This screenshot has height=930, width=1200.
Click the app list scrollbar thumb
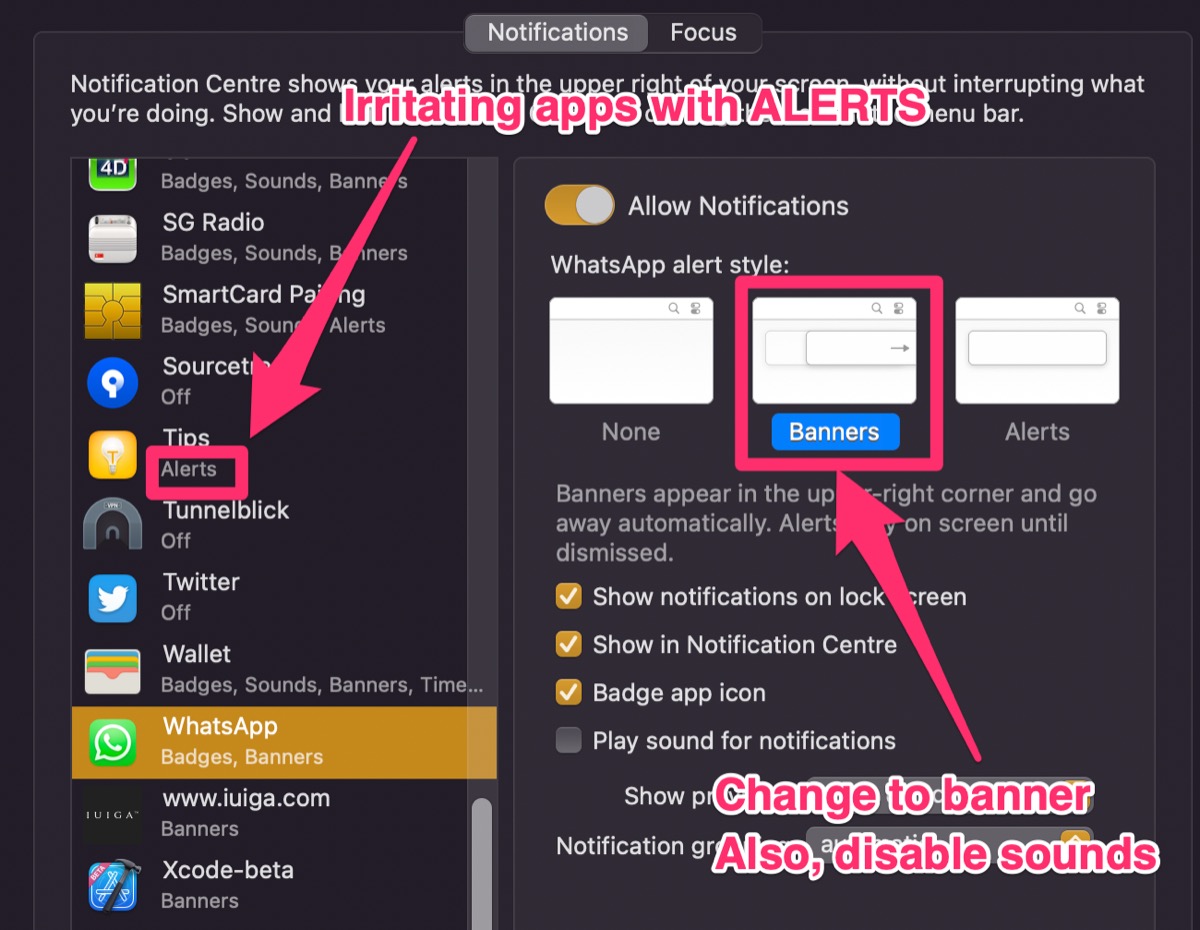(x=482, y=863)
